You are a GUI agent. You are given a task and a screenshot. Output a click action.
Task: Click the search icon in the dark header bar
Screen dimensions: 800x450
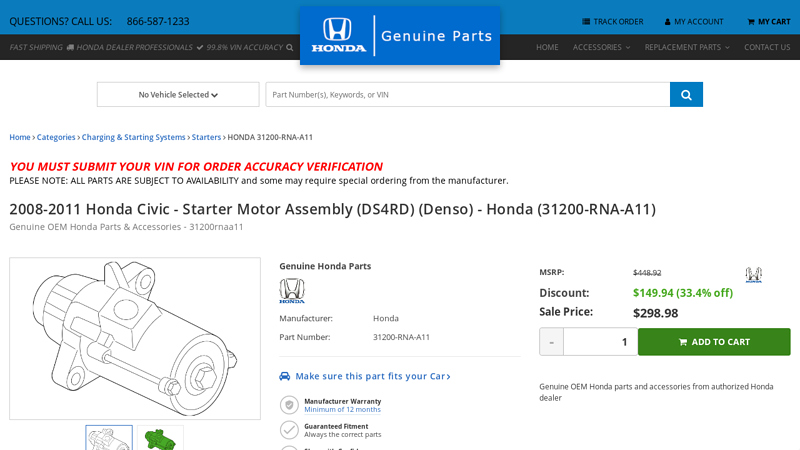[x=290, y=47]
